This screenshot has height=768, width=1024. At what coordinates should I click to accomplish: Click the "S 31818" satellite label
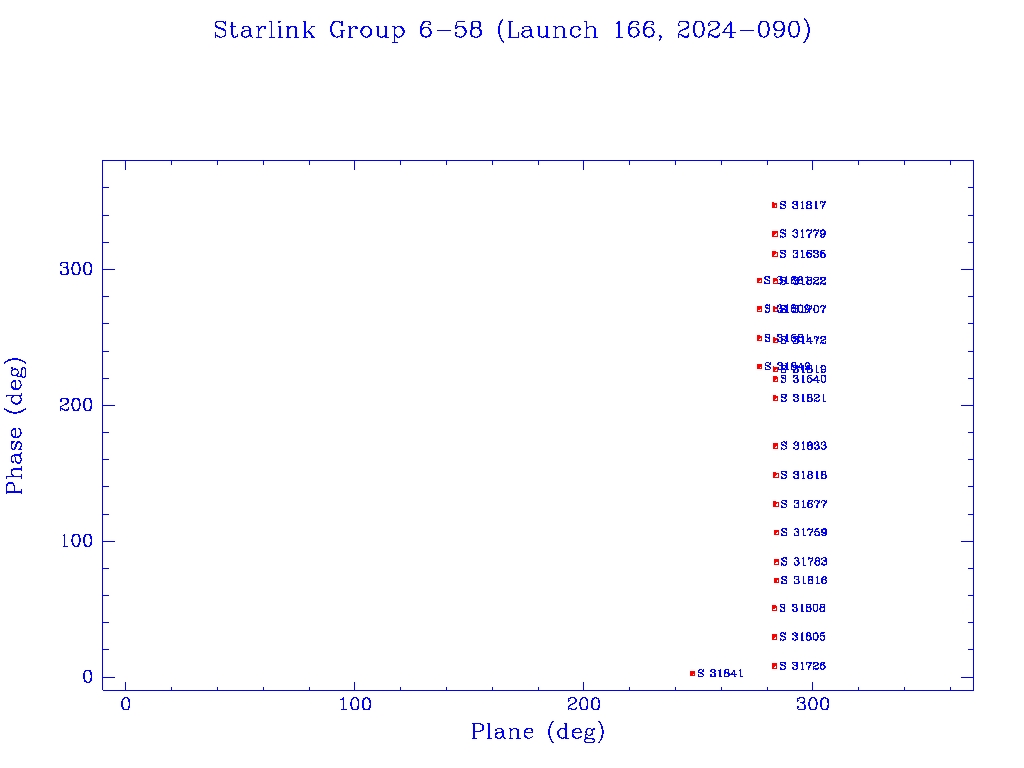(803, 475)
